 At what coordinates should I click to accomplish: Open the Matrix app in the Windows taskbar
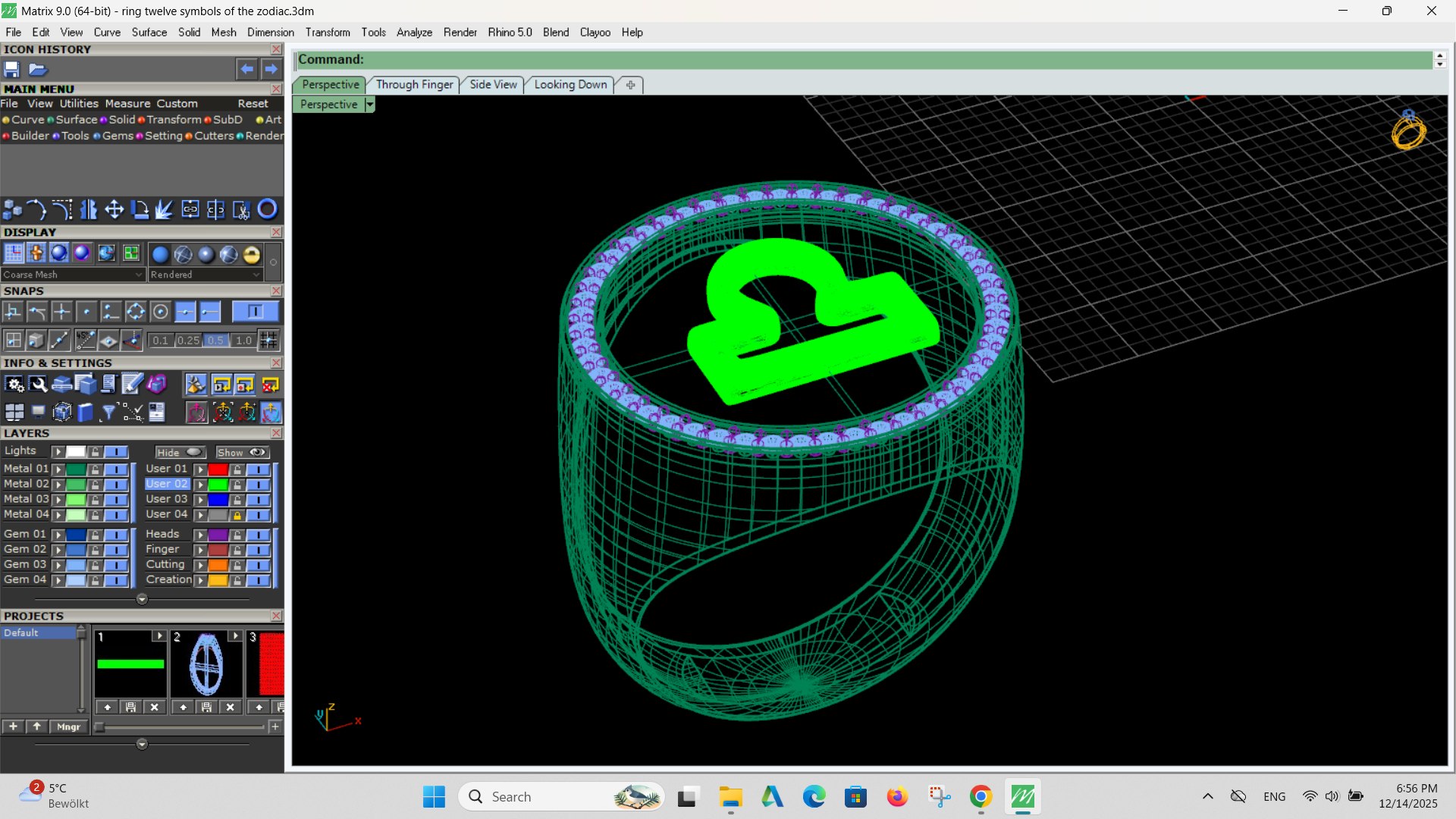coord(1023,797)
